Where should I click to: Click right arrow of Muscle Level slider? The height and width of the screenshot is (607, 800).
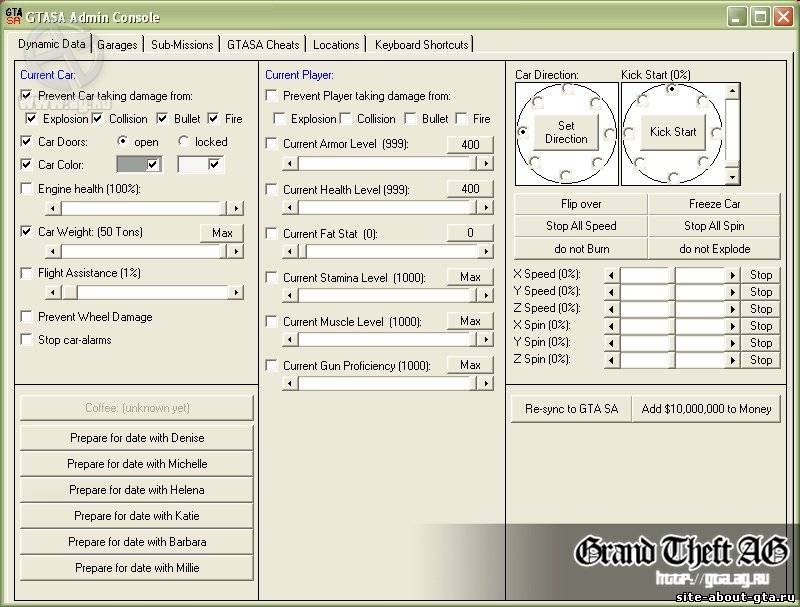click(486, 339)
